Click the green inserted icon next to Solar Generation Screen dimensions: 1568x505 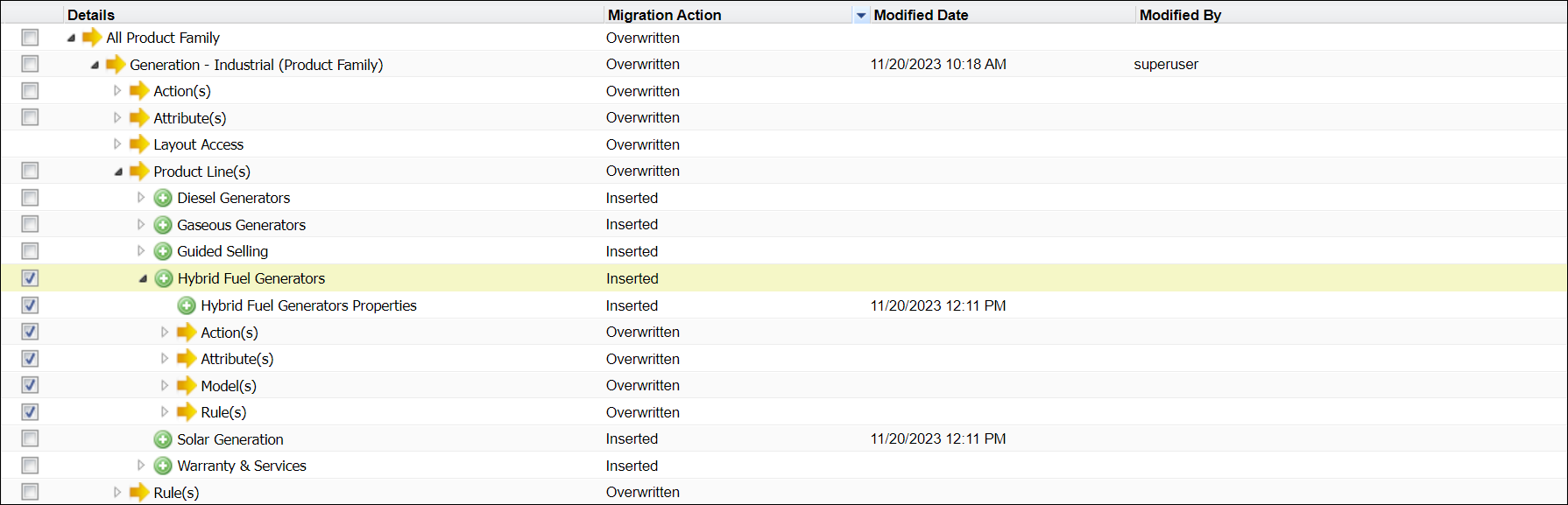coord(163,439)
